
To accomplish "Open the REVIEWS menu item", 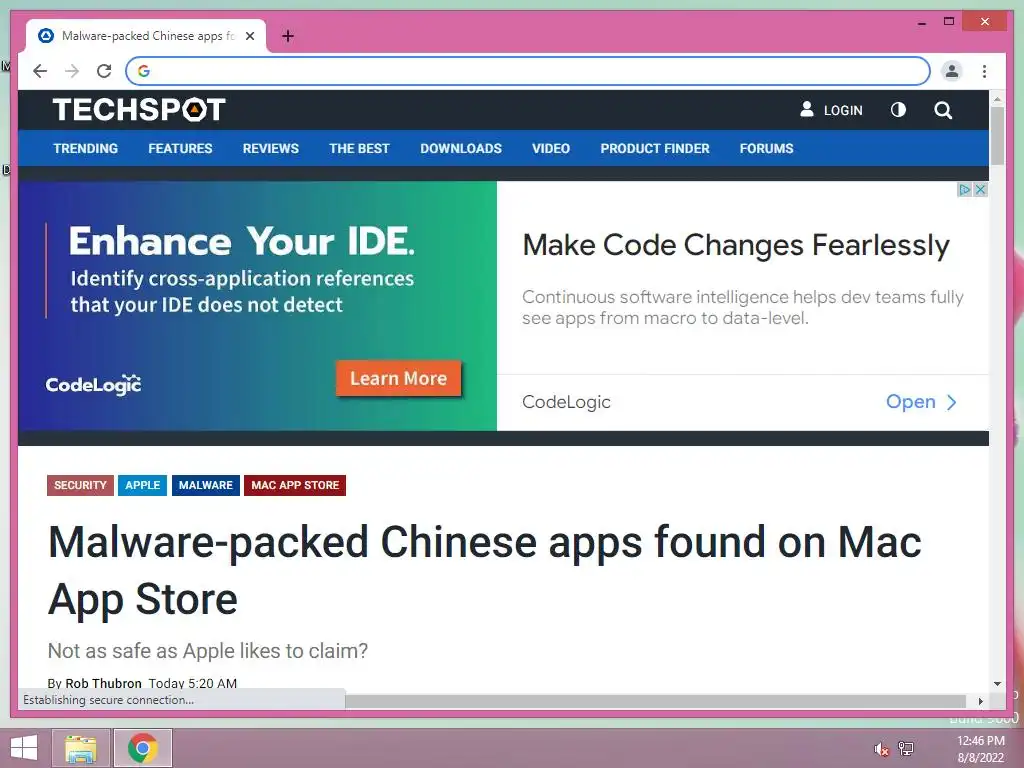I will (270, 148).
